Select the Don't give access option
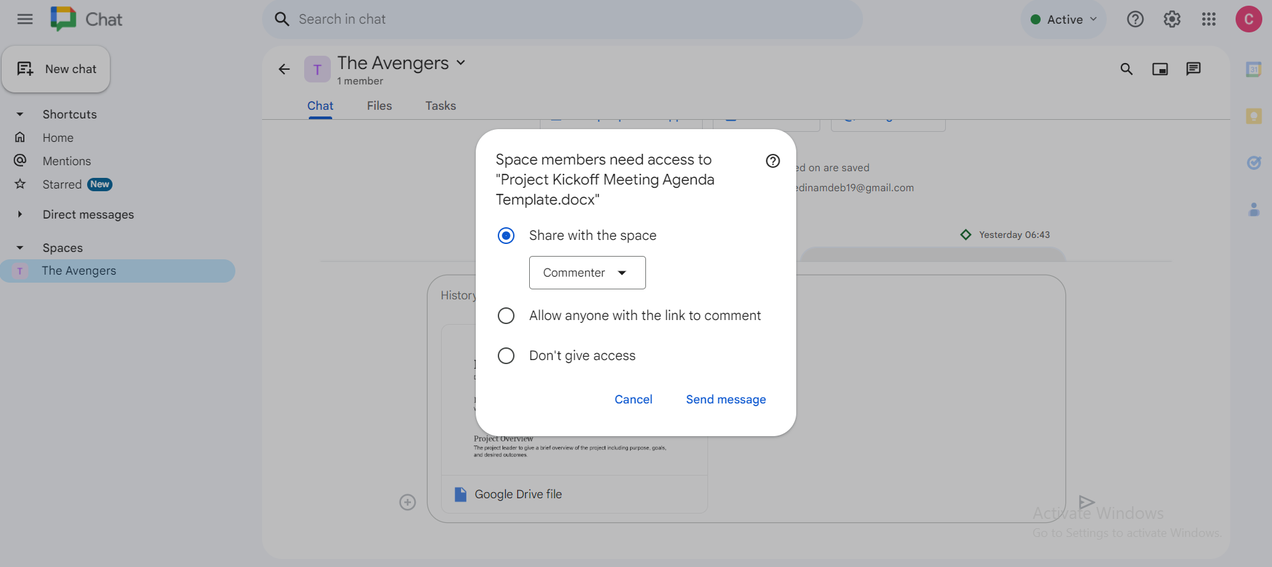Image resolution: width=1272 pixels, height=567 pixels. [506, 356]
